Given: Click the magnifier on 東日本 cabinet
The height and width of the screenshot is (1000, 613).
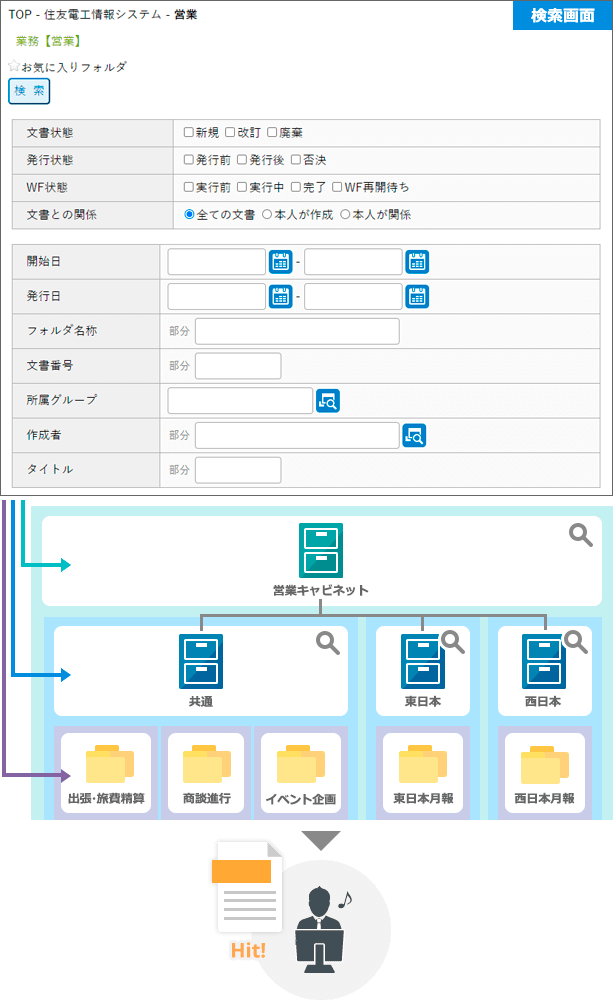Looking at the screenshot, I should (x=453, y=642).
